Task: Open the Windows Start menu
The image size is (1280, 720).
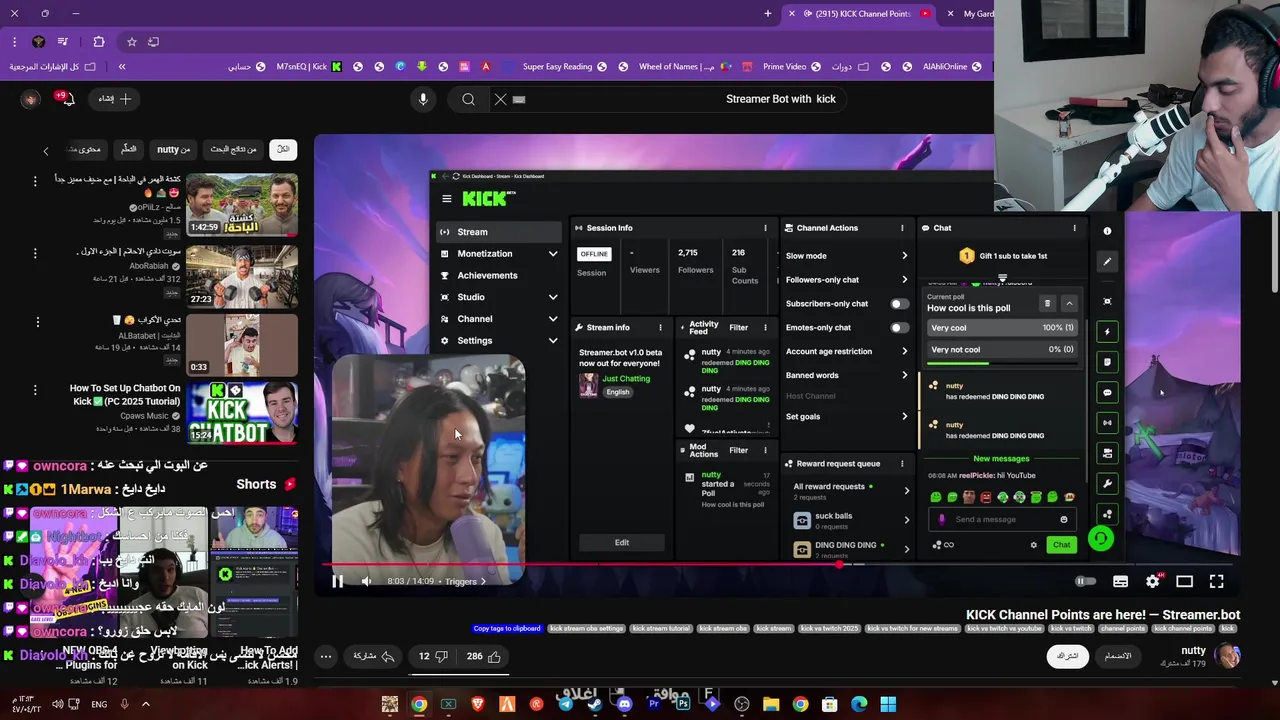Action: [888, 705]
